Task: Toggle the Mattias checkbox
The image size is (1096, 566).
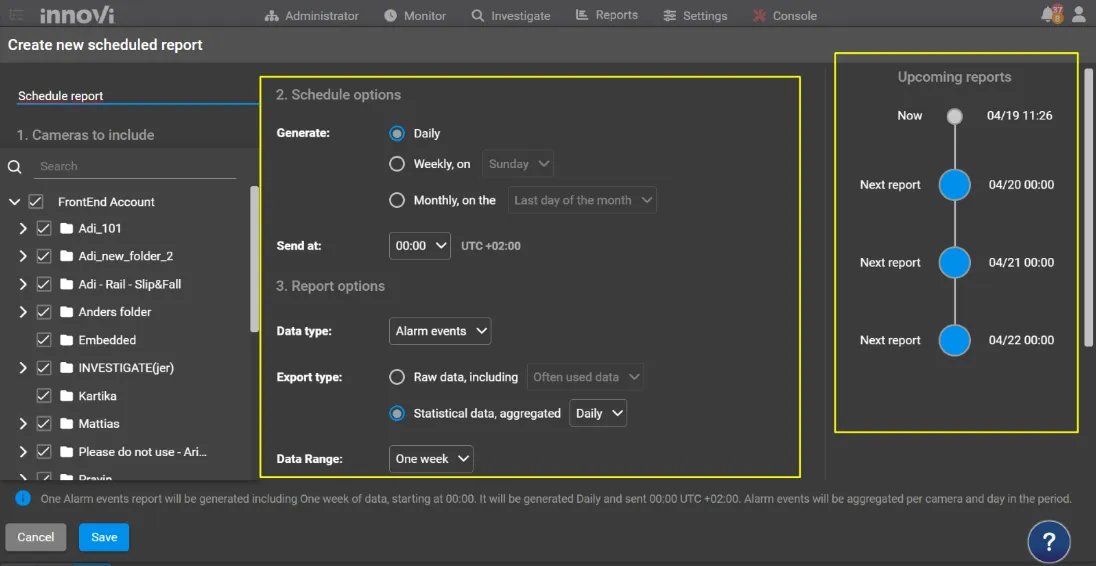Action: coord(44,423)
